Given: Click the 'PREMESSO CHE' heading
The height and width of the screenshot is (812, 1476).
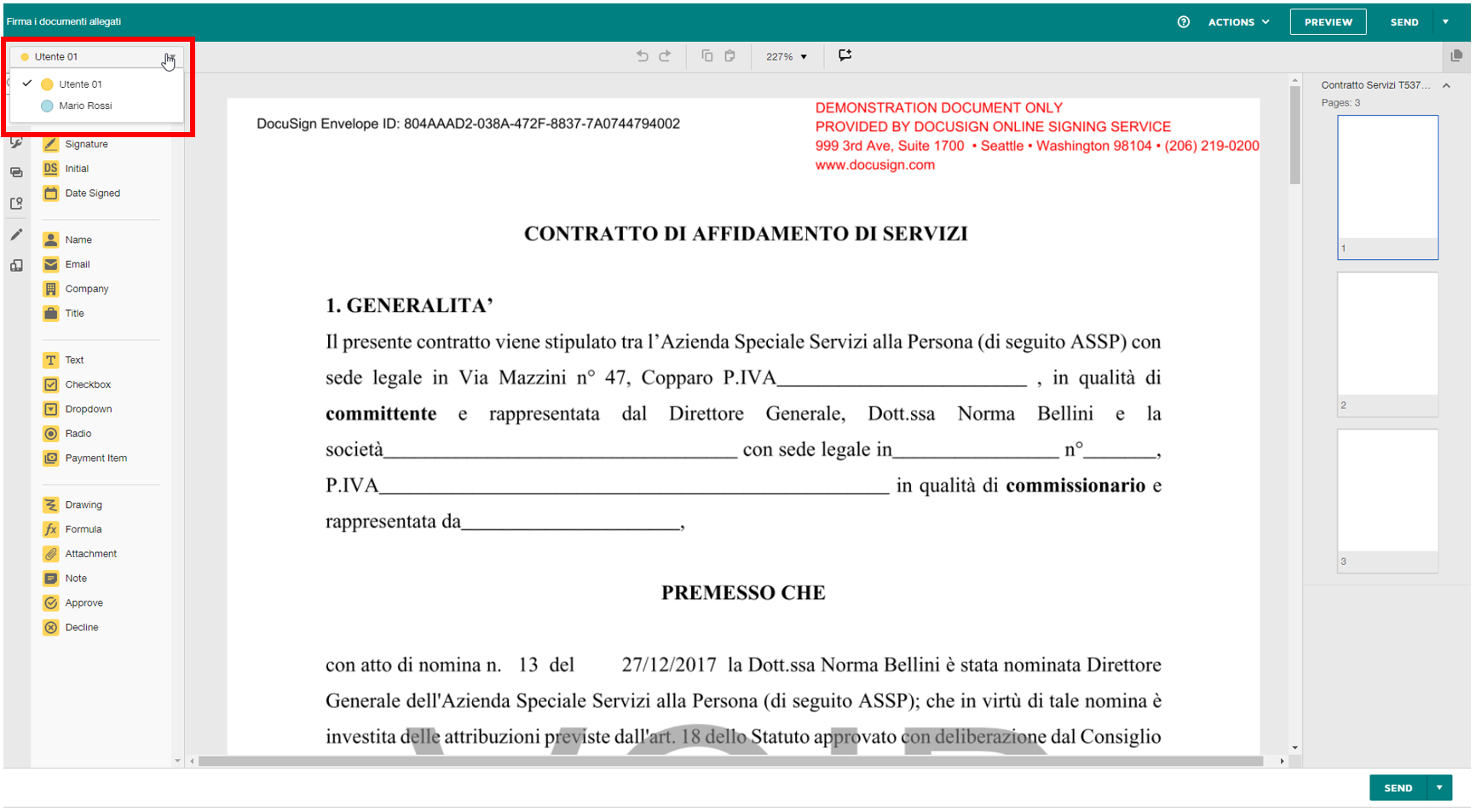Looking at the screenshot, I should coord(743,593).
